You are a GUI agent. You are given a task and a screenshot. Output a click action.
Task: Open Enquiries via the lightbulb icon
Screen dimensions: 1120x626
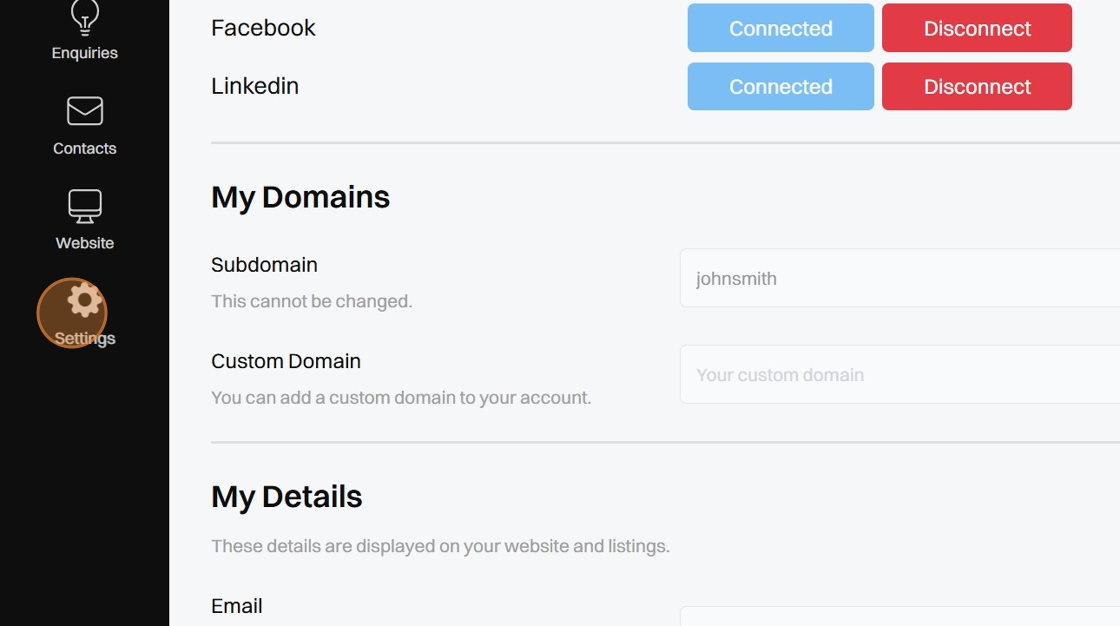click(85, 17)
